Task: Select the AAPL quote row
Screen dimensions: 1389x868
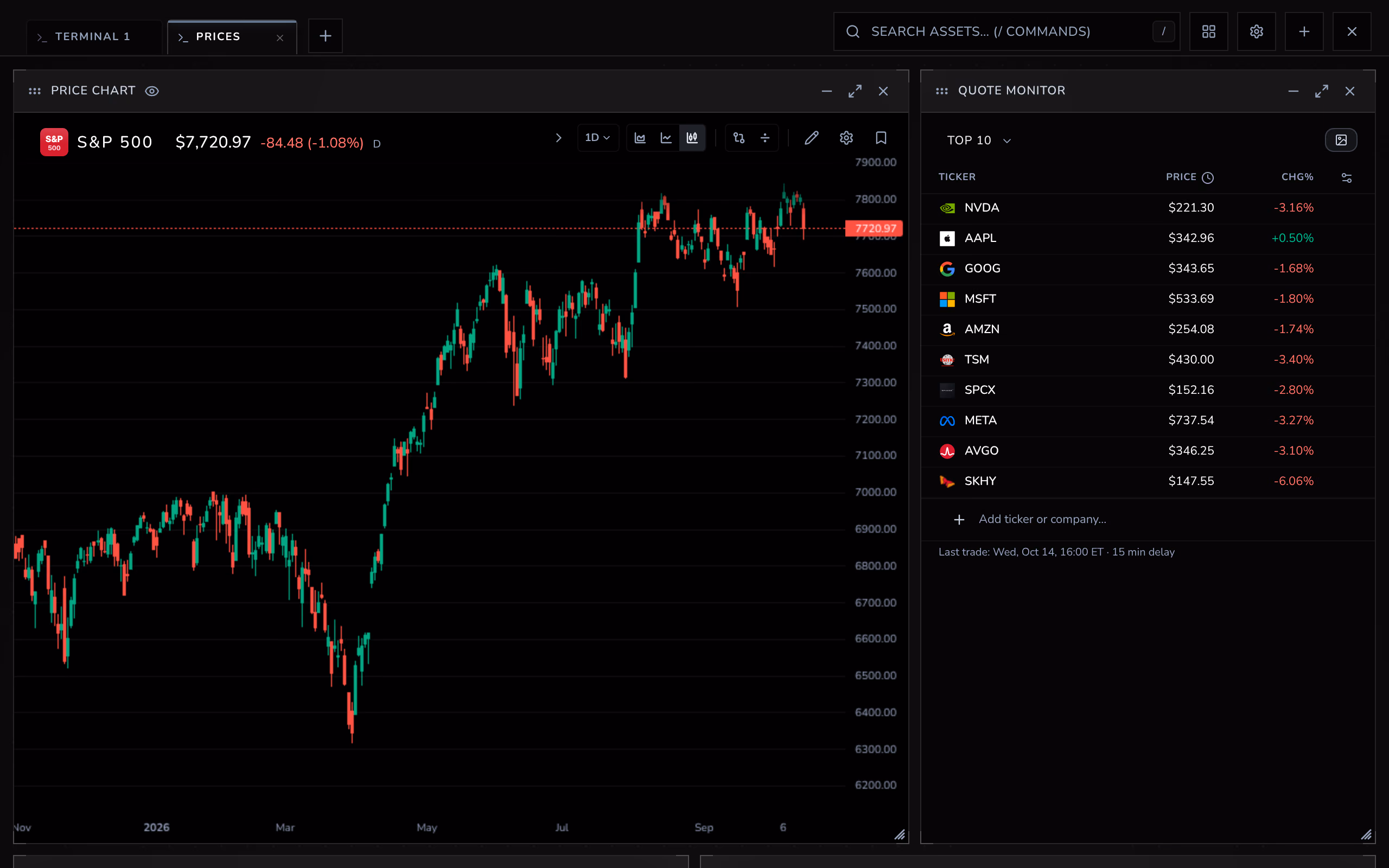Action: coord(1148,238)
